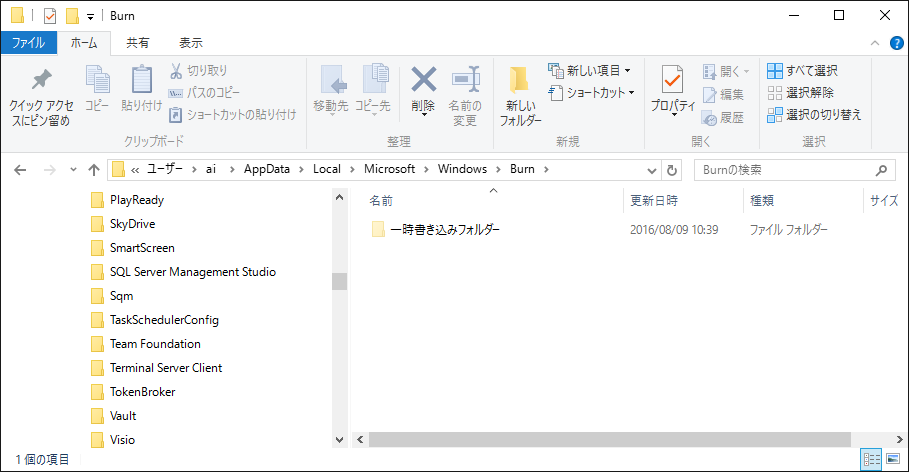Screen dimensions: 909x472
Task: Switch to large icons view button
Action: (x=892, y=459)
